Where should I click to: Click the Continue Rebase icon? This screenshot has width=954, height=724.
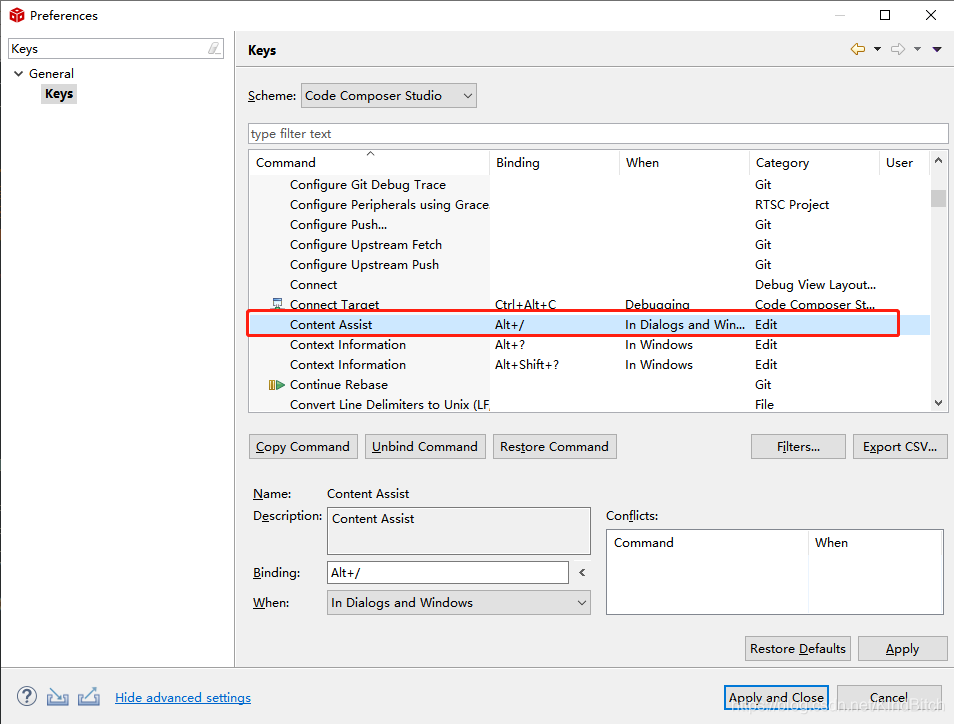(277, 385)
